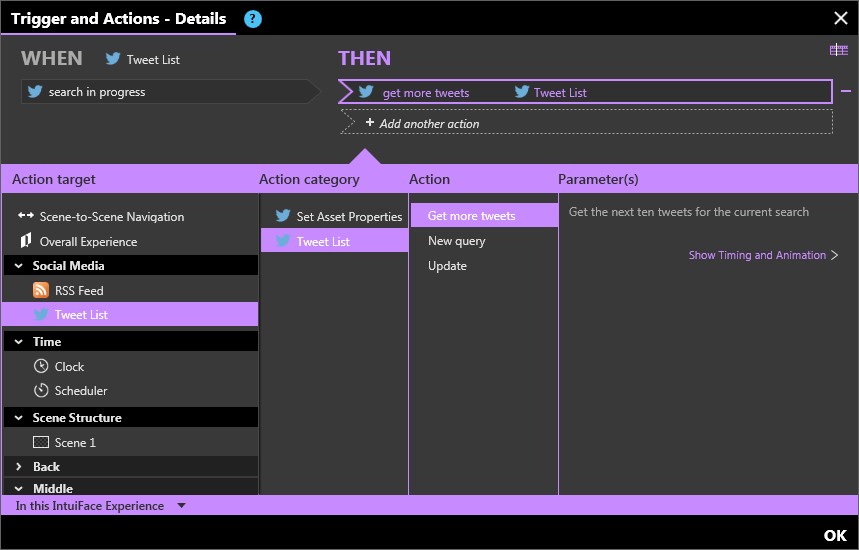
Task: Click the Overall Experience icon
Action: pos(25,240)
